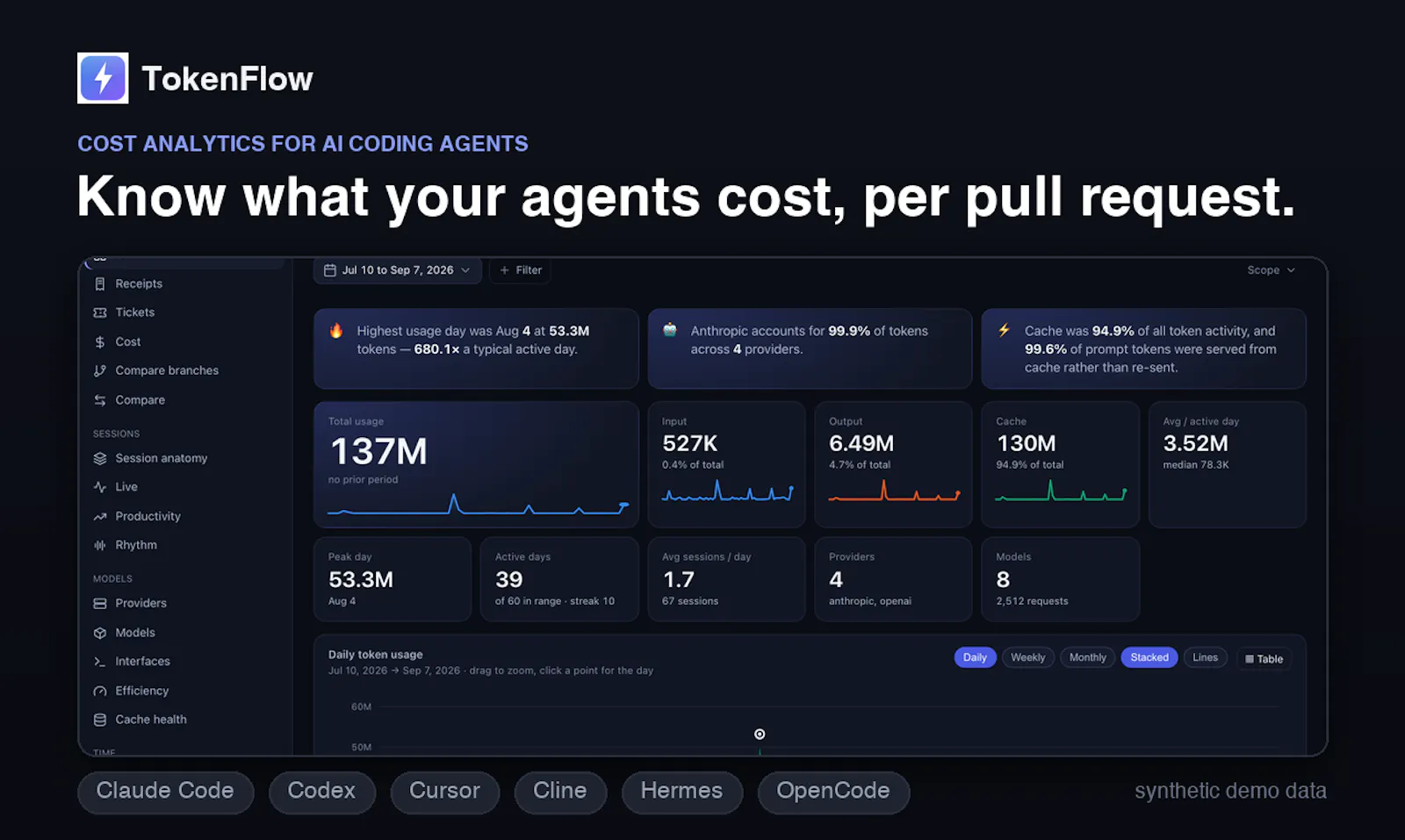The width and height of the screenshot is (1405, 840).
Task: Open Receipts via its sidebar icon
Action: point(100,284)
